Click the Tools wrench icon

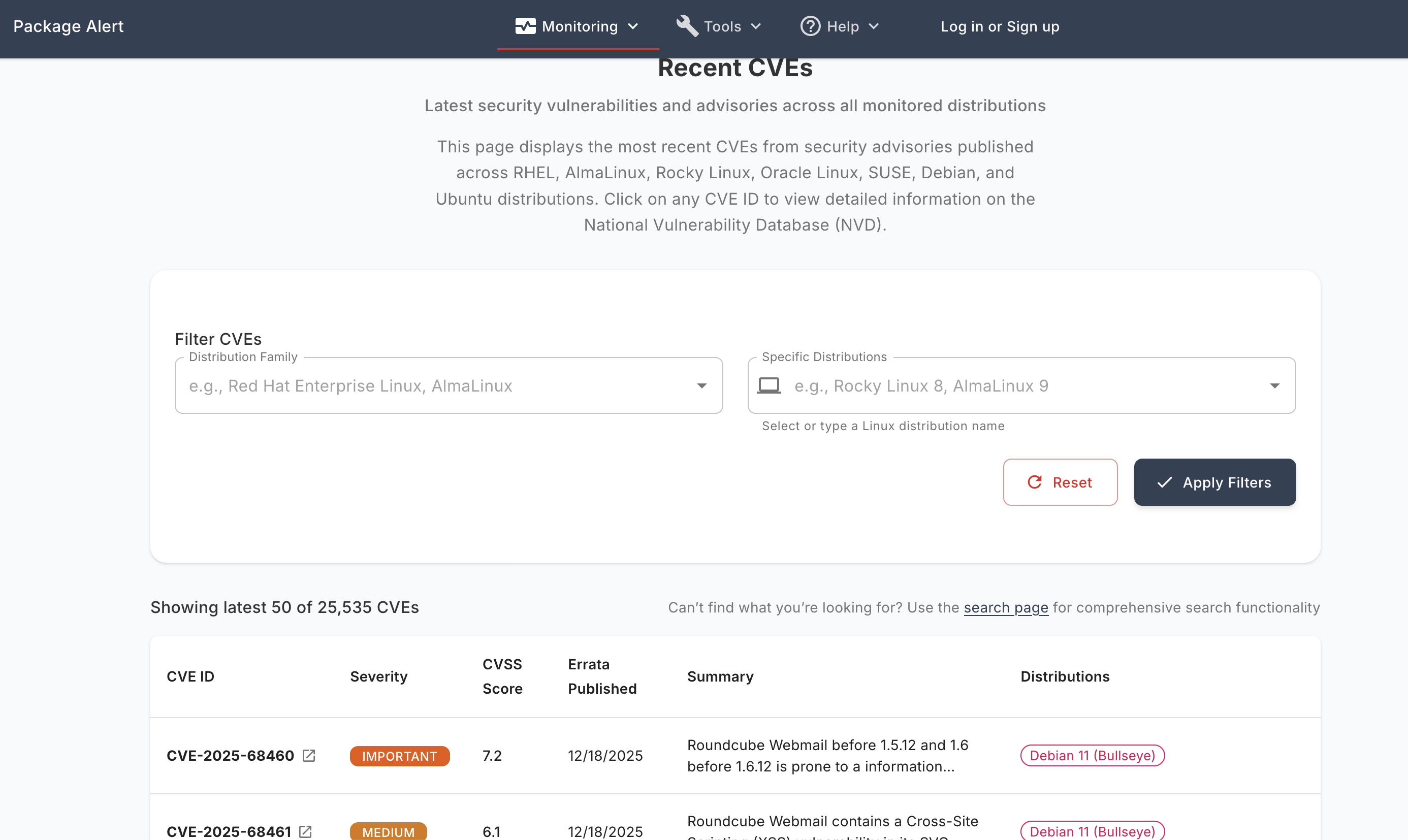point(687,26)
